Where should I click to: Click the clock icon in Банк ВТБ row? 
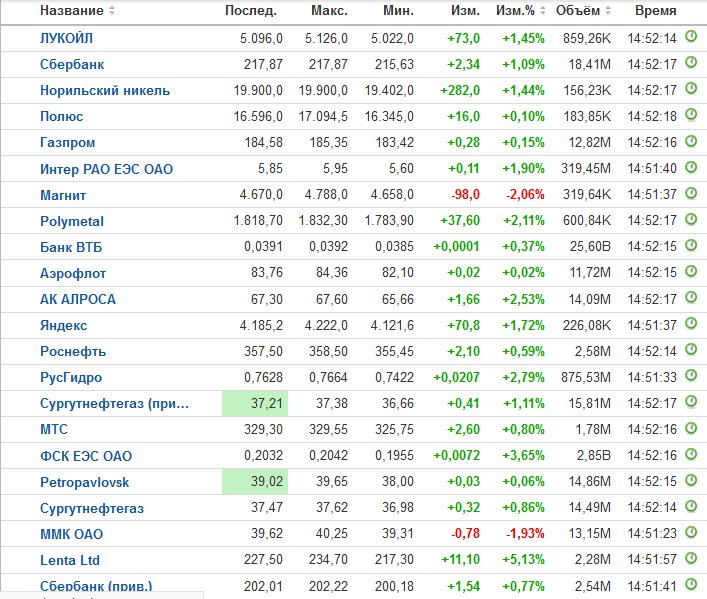(691, 245)
